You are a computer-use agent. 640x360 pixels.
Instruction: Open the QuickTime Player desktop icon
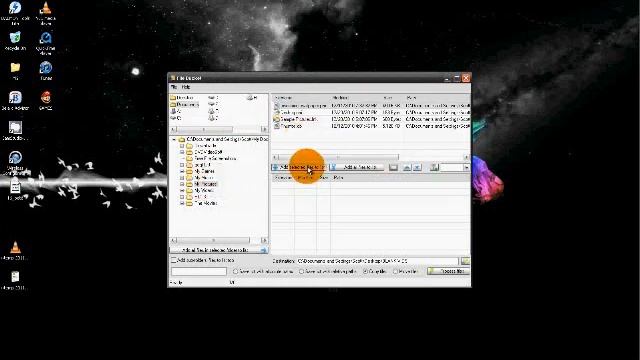point(46,38)
